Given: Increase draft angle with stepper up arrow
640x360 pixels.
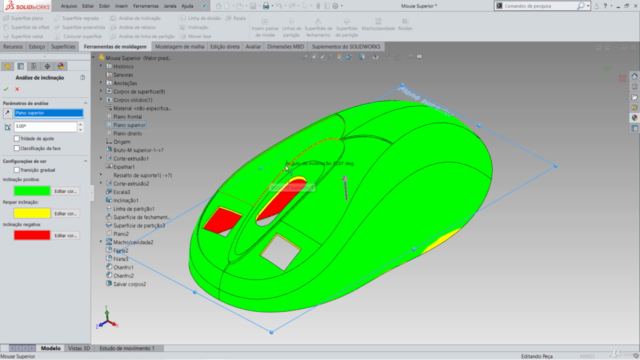Looking at the screenshot, I should pyautogui.click(x=80, y=124).
